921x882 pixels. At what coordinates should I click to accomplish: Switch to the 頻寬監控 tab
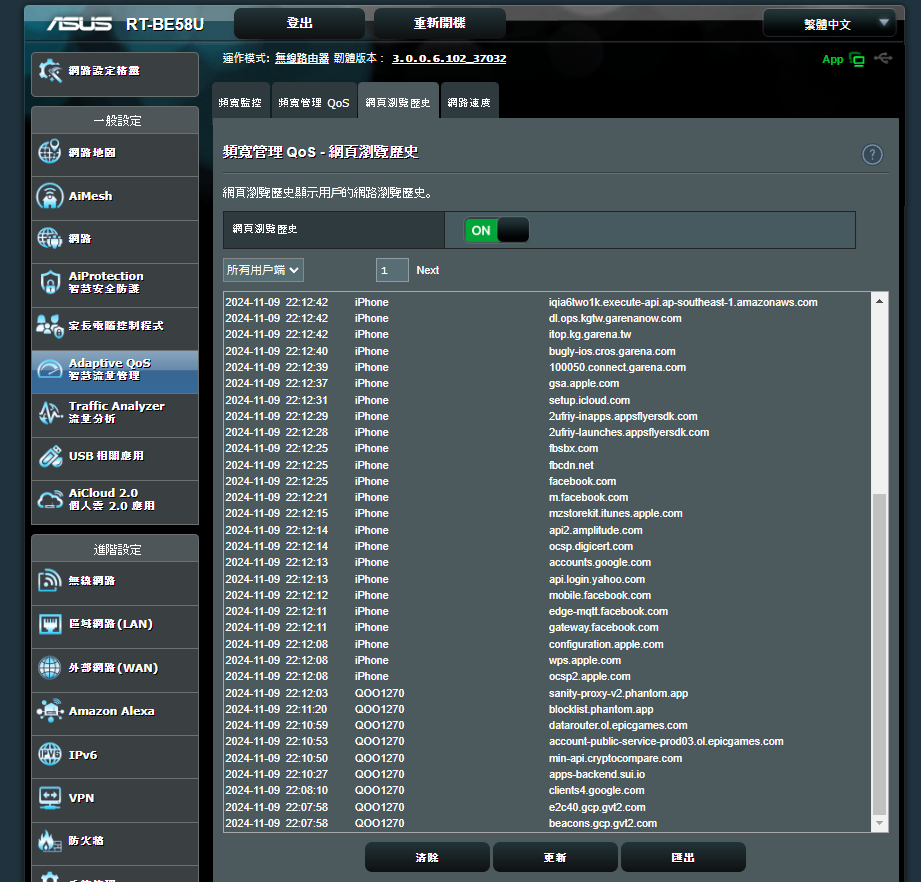[x=240, y=102]
